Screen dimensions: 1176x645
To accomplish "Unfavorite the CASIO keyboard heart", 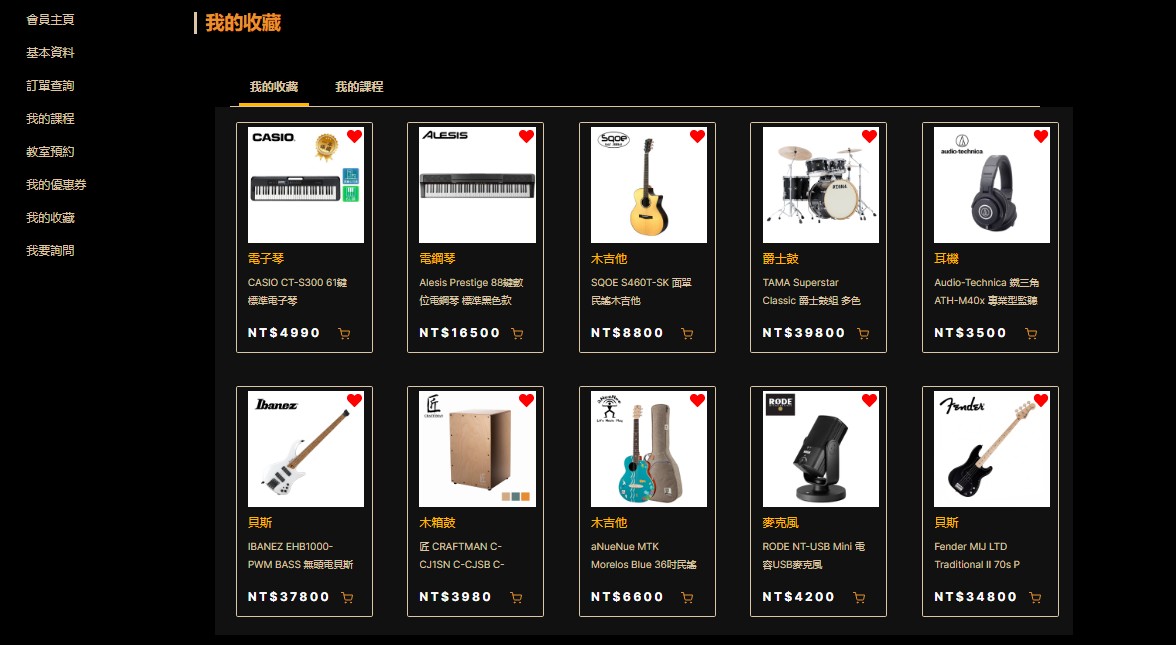I will tap(355, 136).
